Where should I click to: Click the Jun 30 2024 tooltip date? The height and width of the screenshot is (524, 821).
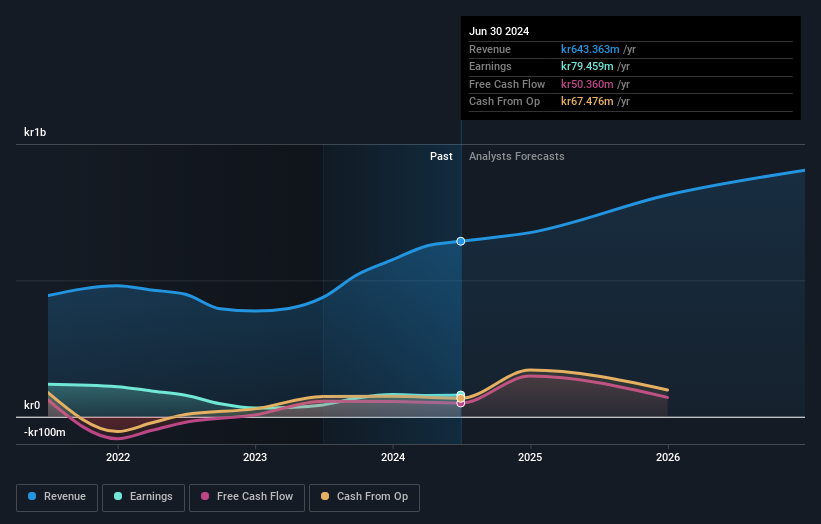[x=499, y=31]
